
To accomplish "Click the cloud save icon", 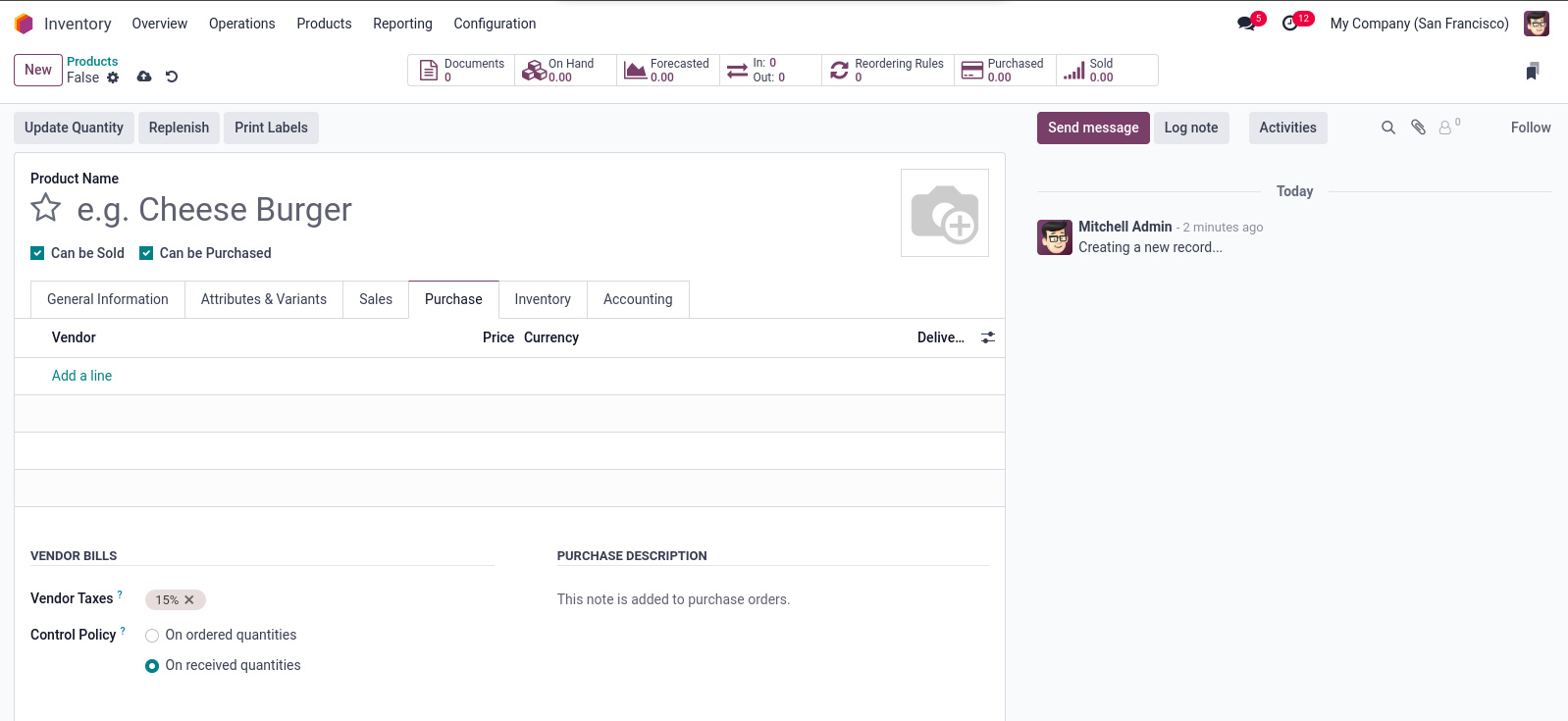I will click(144, 77).
